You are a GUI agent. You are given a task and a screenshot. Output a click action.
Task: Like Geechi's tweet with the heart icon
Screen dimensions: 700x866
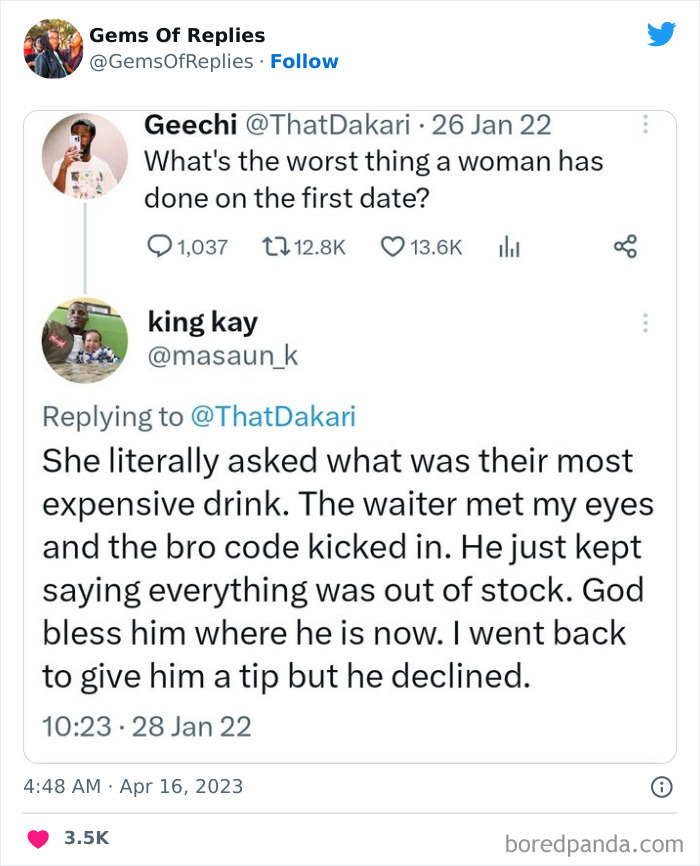[393, 246]
